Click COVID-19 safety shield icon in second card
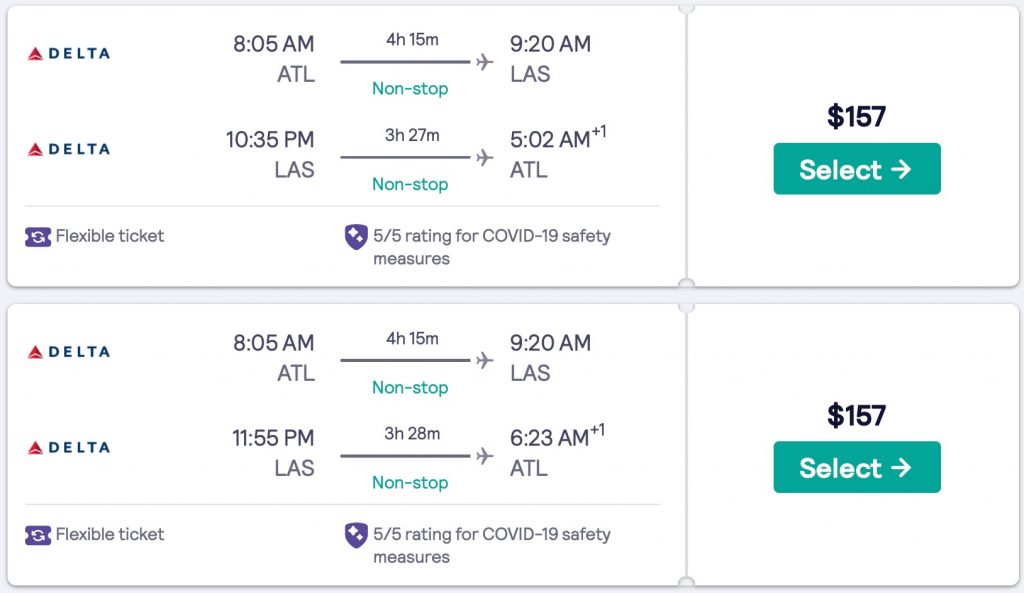Screen dimensions: 1024x593 pos(356,535)
